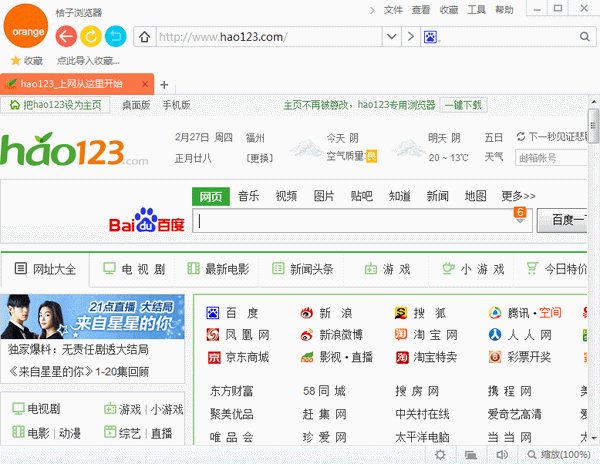
Task: Click the home icon beside address bar
Action: 145,37
